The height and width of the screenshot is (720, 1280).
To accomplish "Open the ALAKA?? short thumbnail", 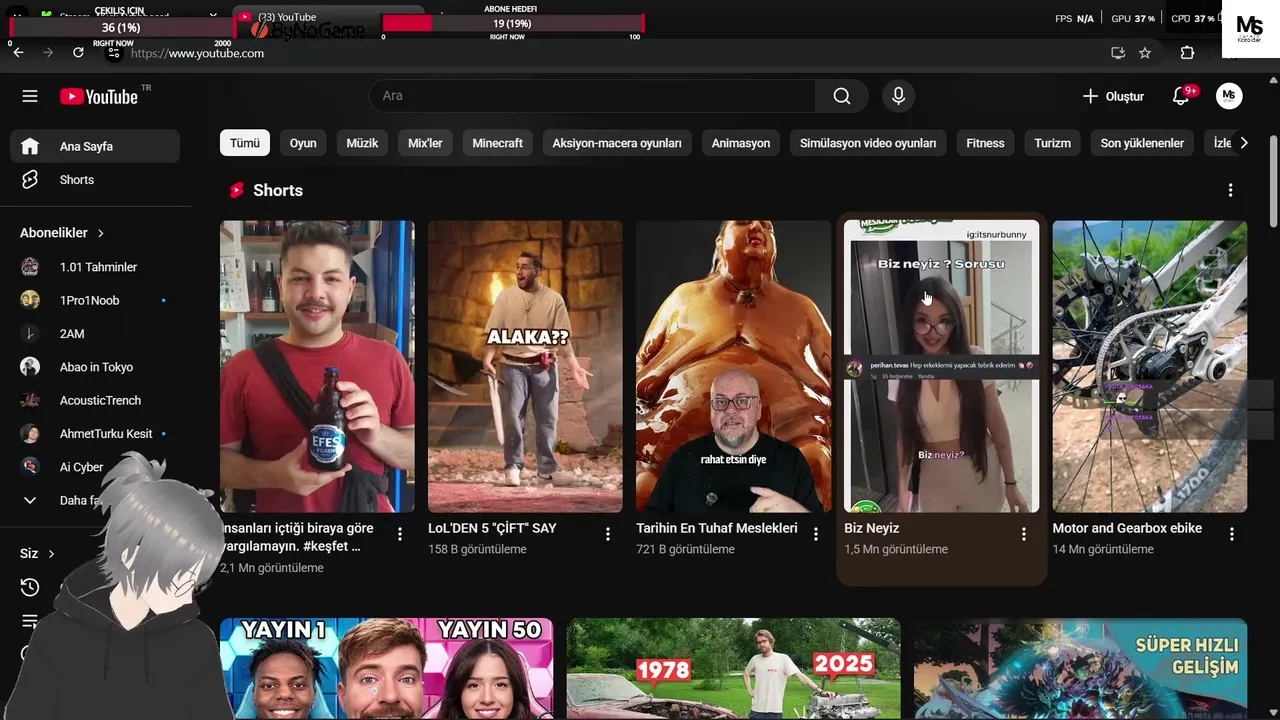I will pyautogui.click(x=525, y=366).
